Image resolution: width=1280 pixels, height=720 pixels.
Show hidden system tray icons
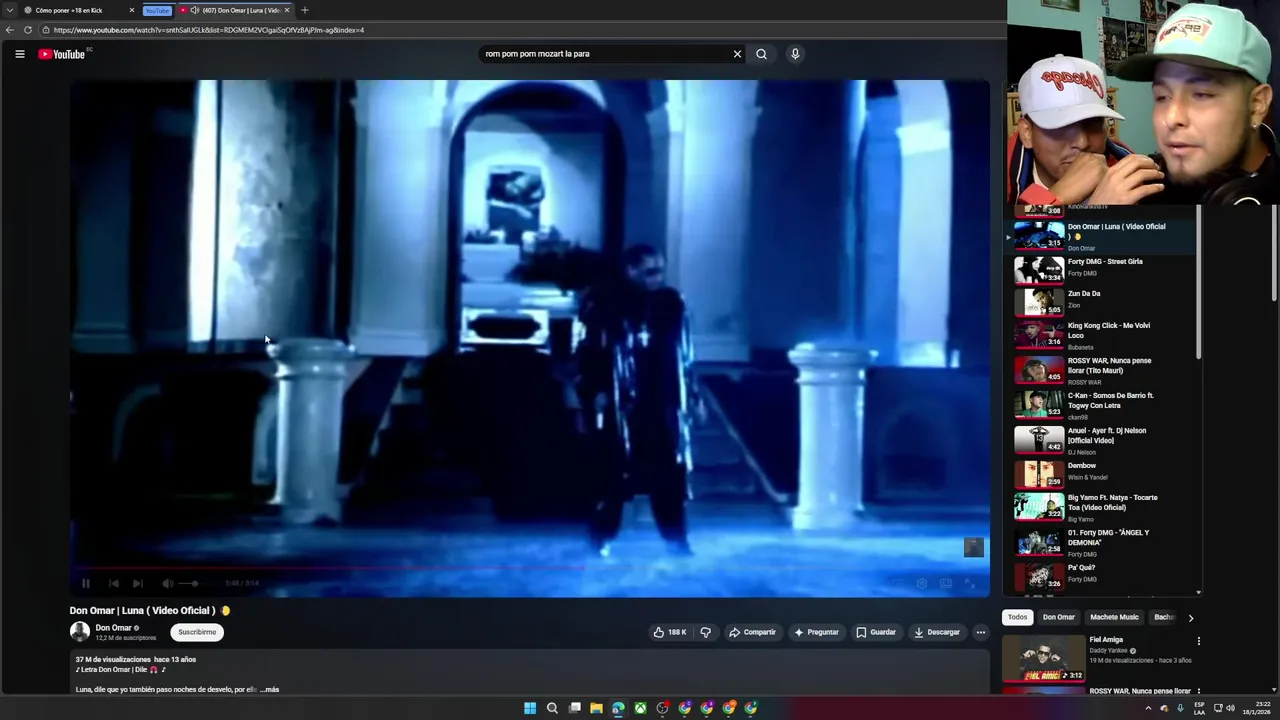1148,708
